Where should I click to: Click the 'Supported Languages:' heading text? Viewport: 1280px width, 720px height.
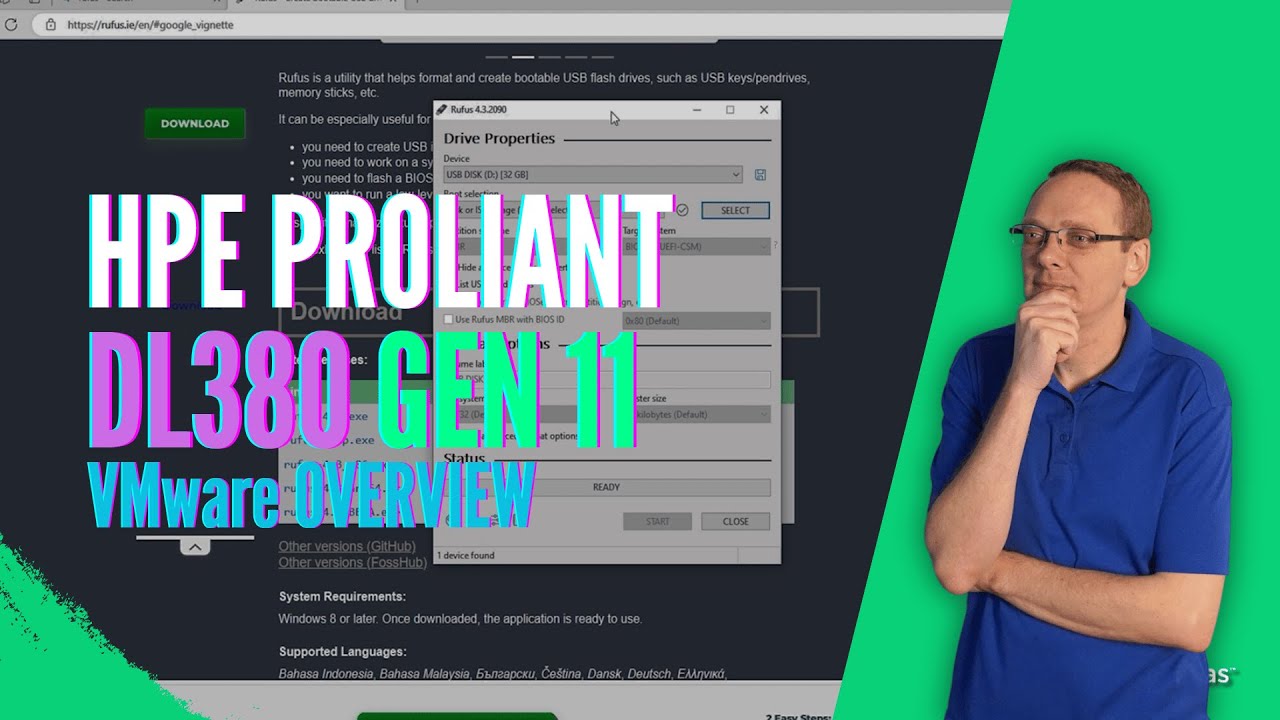342,652
